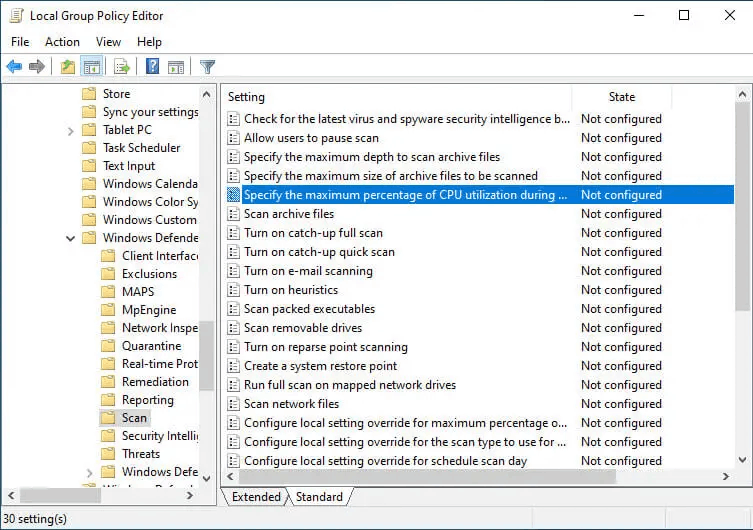
Task: Click the tree pane scroll up arrow
Action: pyautogui.click(x=206, y=95)
